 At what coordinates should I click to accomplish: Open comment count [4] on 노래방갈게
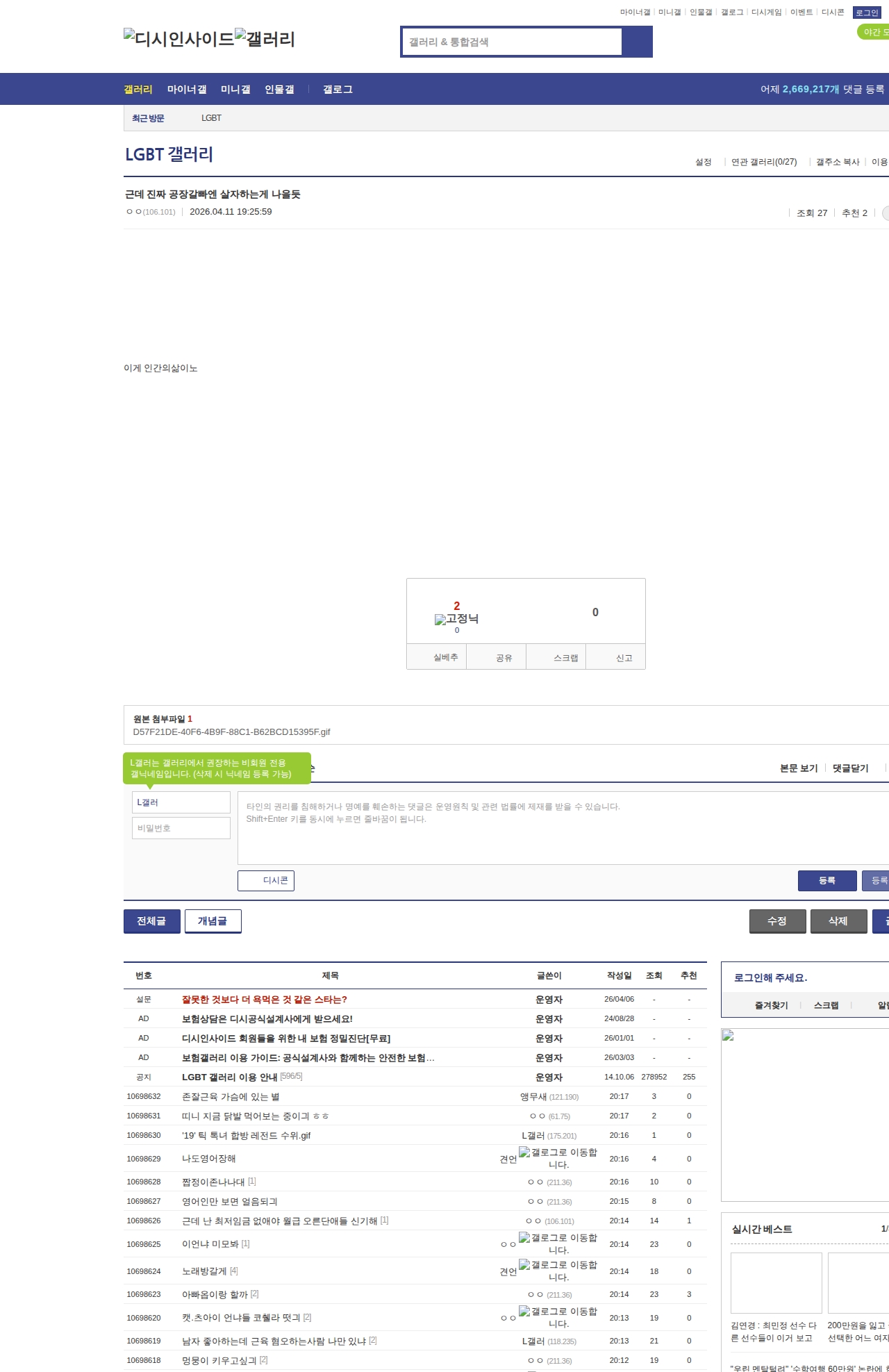pos(234,1271)
